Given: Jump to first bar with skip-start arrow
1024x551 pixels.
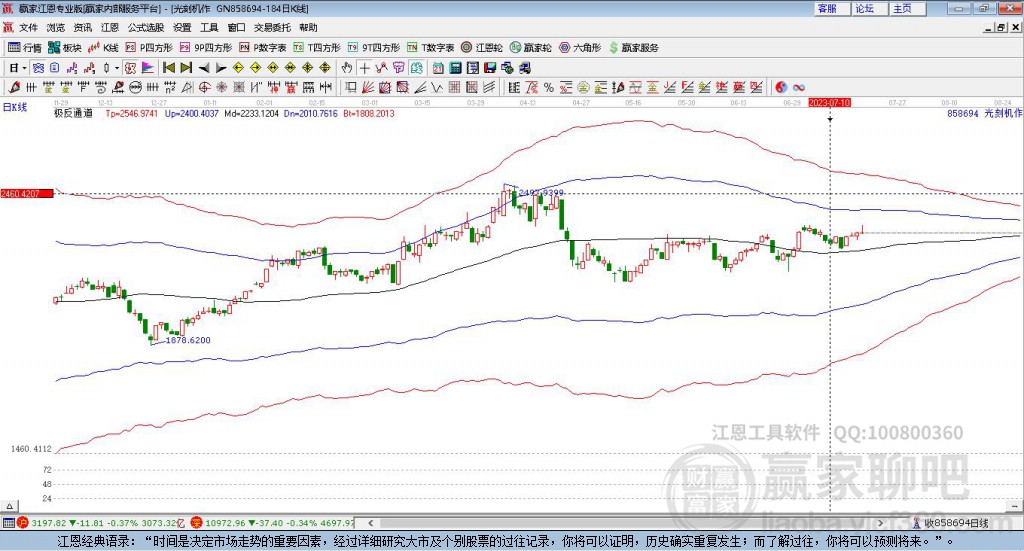Looking at the screenshot, I should click(x=168, y=68).
